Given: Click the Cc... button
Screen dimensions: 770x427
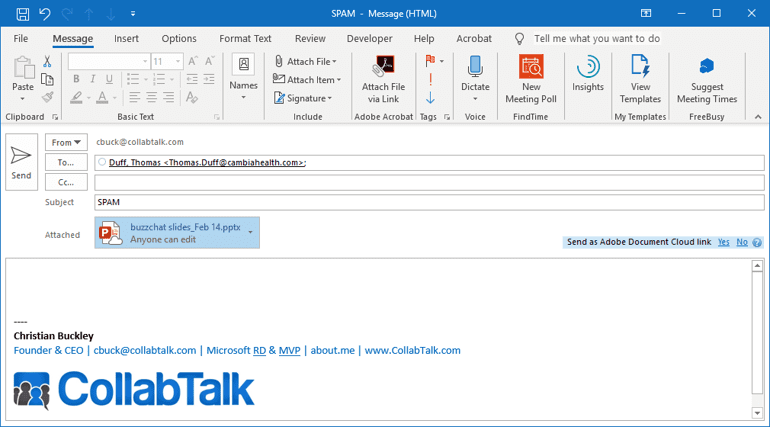Looking at the screenshot, I should 66,182.
